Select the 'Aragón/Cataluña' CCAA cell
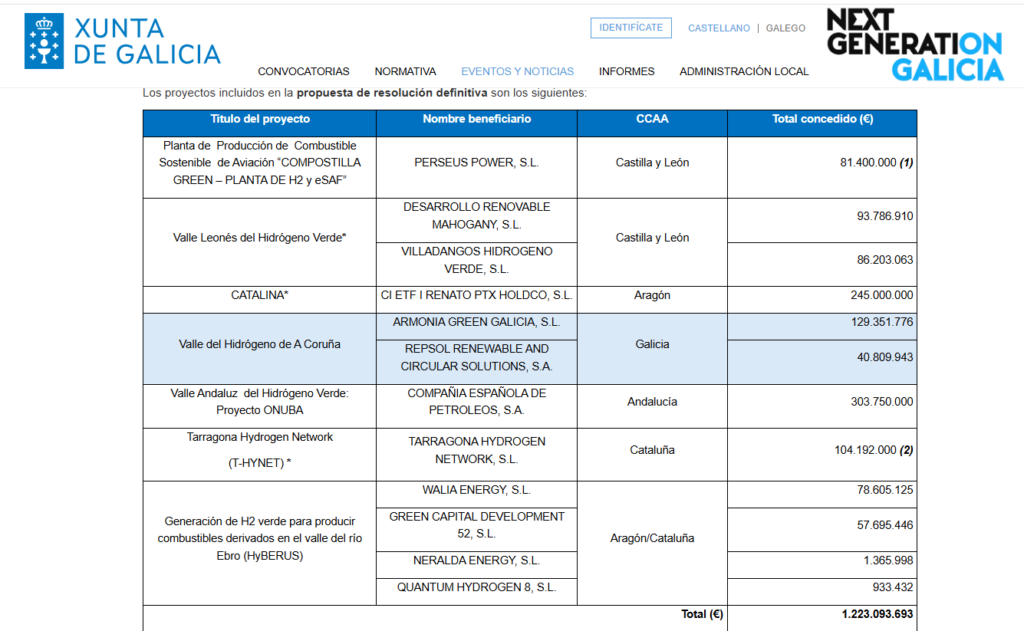Screen dimensions: 1024x631 (652, 543)
